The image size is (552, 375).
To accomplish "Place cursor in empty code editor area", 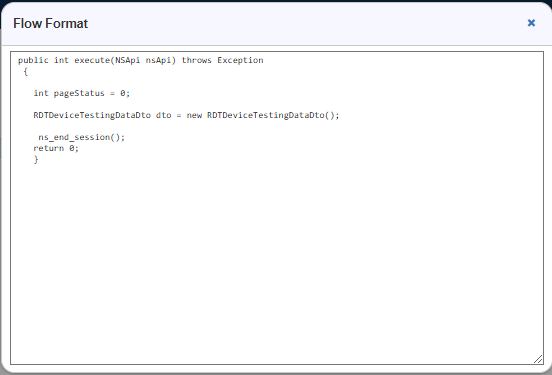I will (x=277, y=261).
